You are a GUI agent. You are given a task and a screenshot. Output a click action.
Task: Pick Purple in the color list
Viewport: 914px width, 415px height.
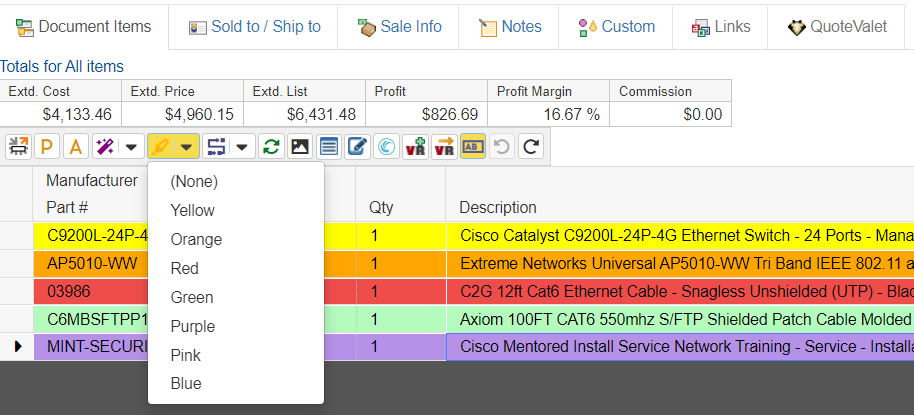coord(192,327)
